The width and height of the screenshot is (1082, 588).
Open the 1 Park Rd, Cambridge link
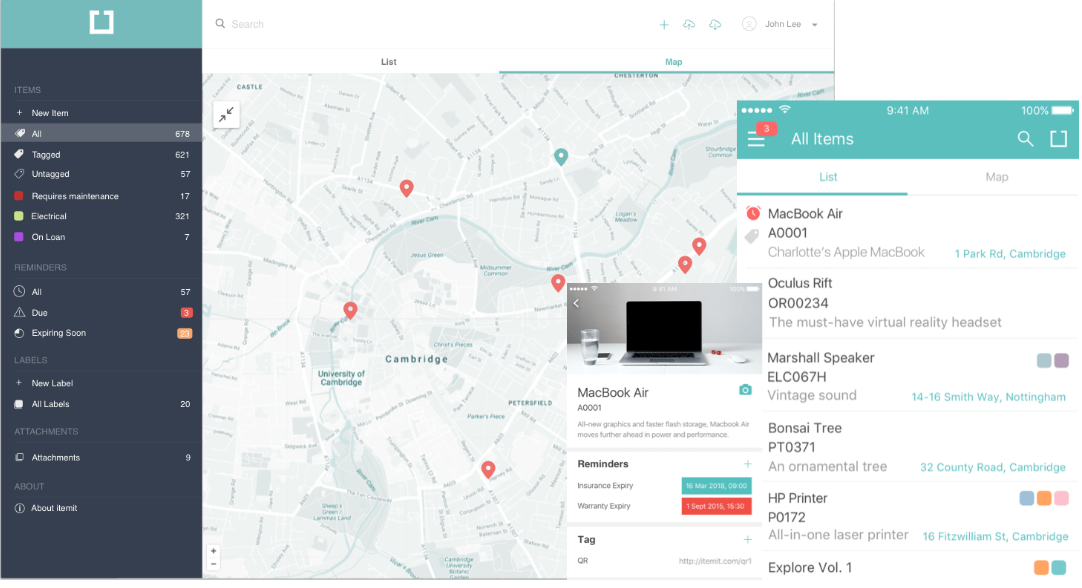point(1010,253)
